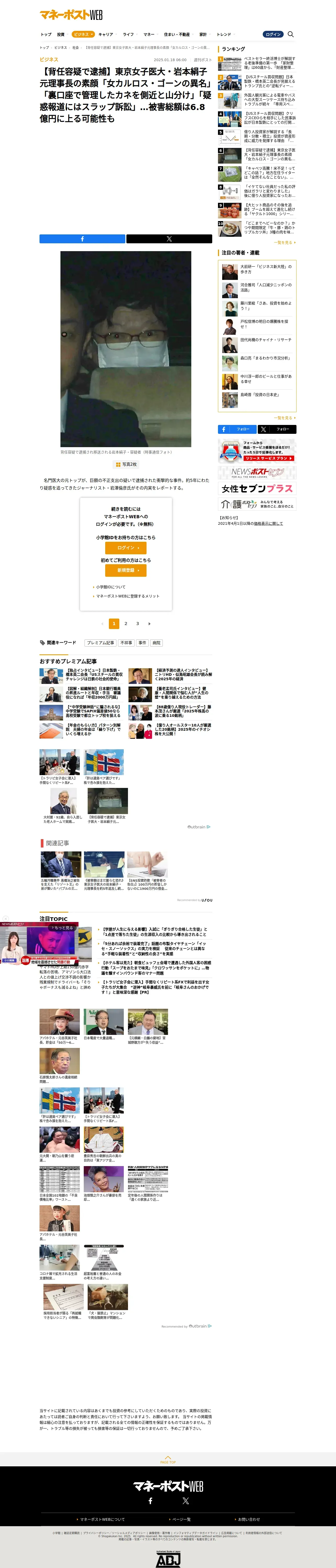Viewport: 336px width, 1568px height.
Task: Expand the キャリア navigation dropdown
Action: click(x=107, y=35)
